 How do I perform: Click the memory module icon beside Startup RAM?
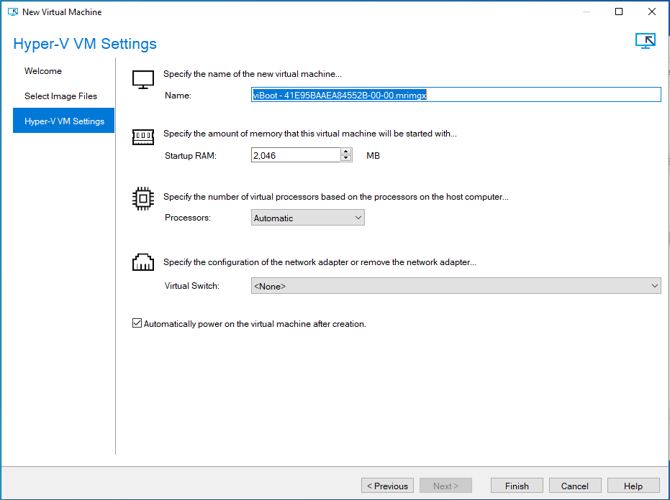(143, 137)
